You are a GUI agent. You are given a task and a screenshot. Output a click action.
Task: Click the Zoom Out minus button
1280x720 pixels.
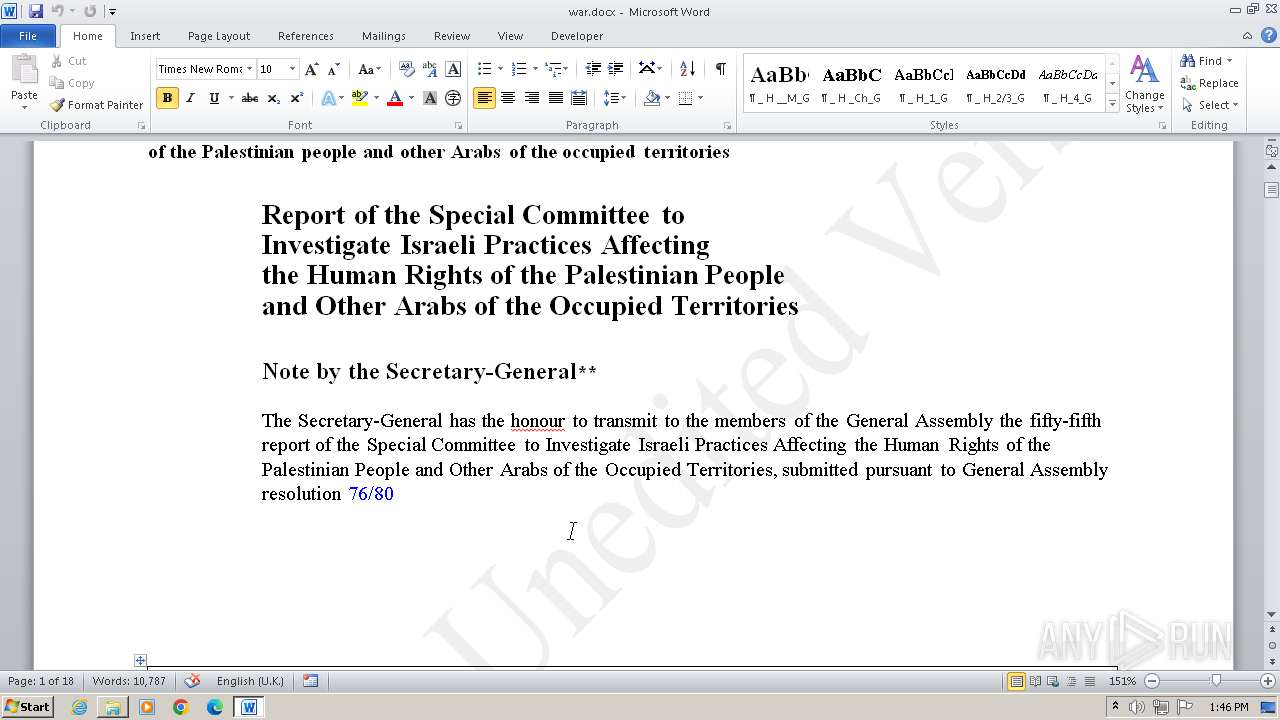tap(1151, 681)
